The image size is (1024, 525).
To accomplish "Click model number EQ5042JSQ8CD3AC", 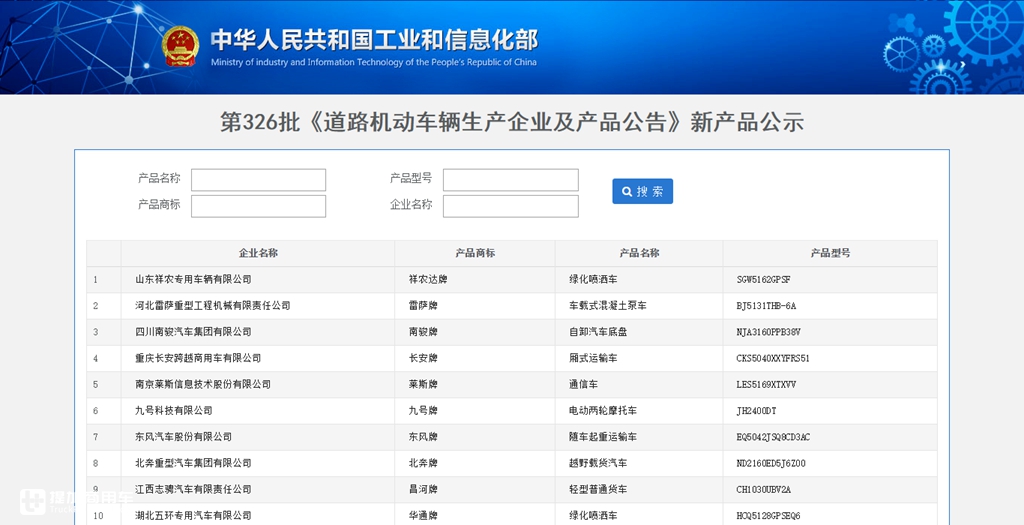I will pyautogui.click(x=773, y=437).
